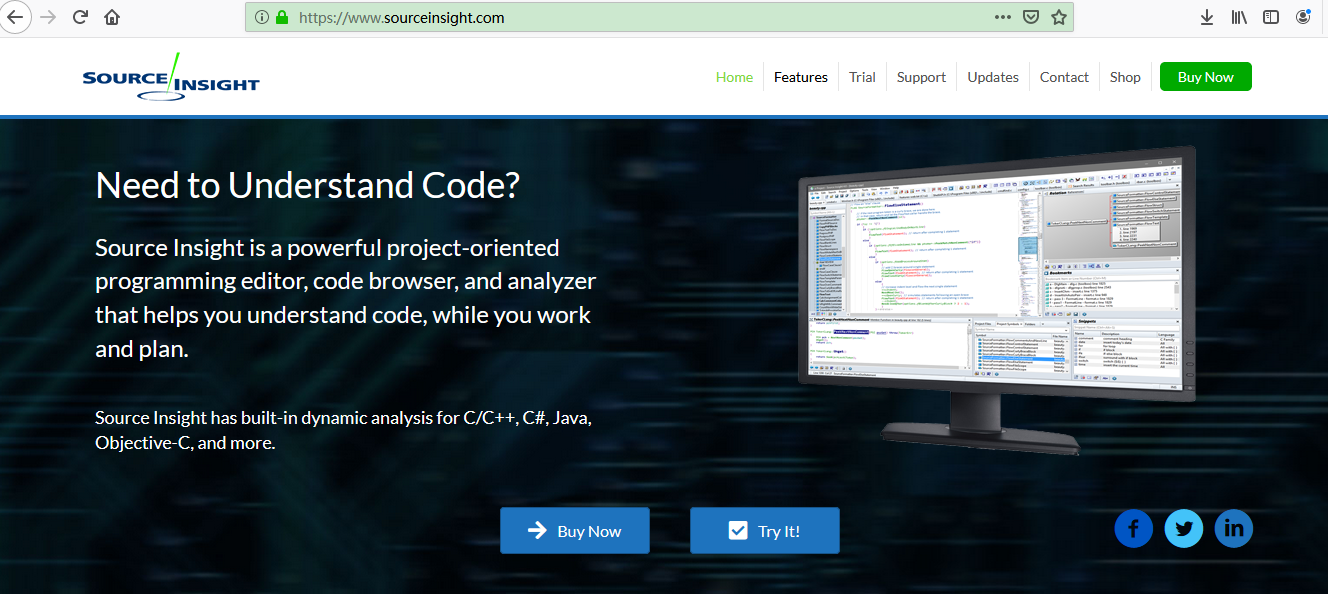Screen dimensions: 1328x611
Task: View connection security via green padlock
Action: tap(282, 17)
